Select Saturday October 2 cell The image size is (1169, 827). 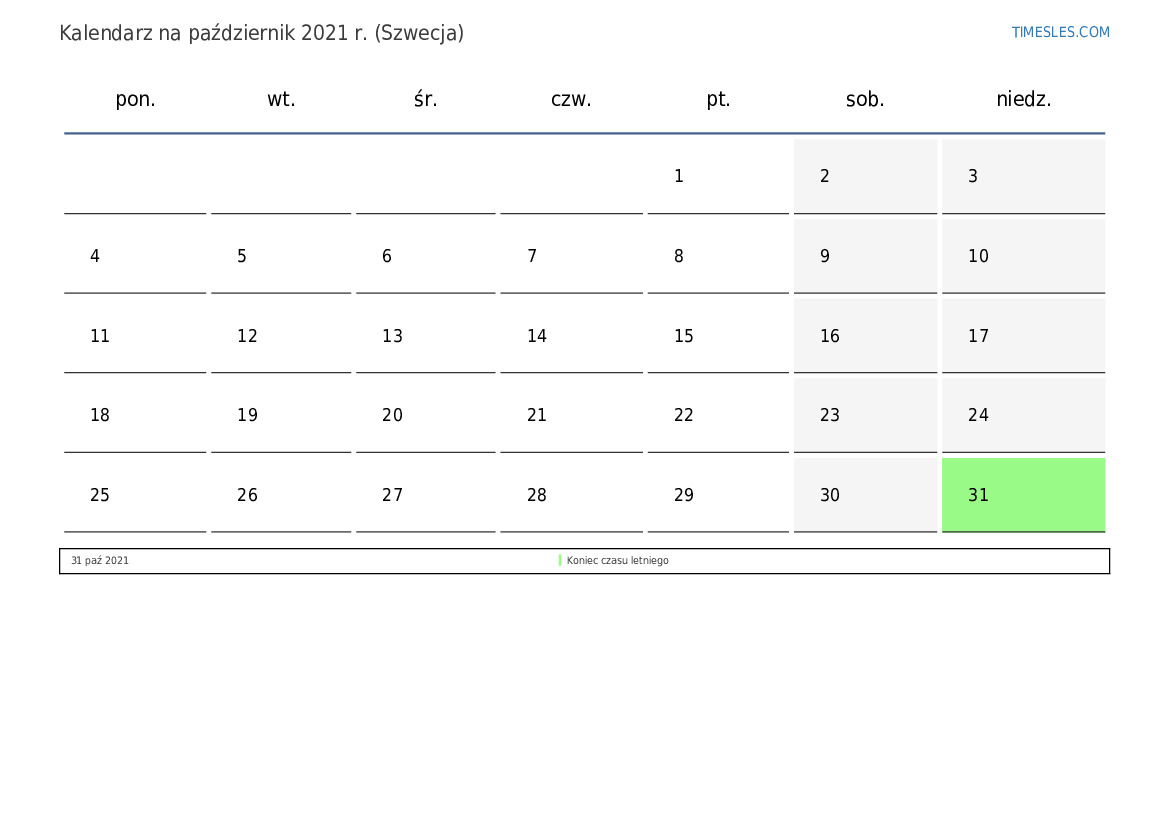[x=865, y=176]
